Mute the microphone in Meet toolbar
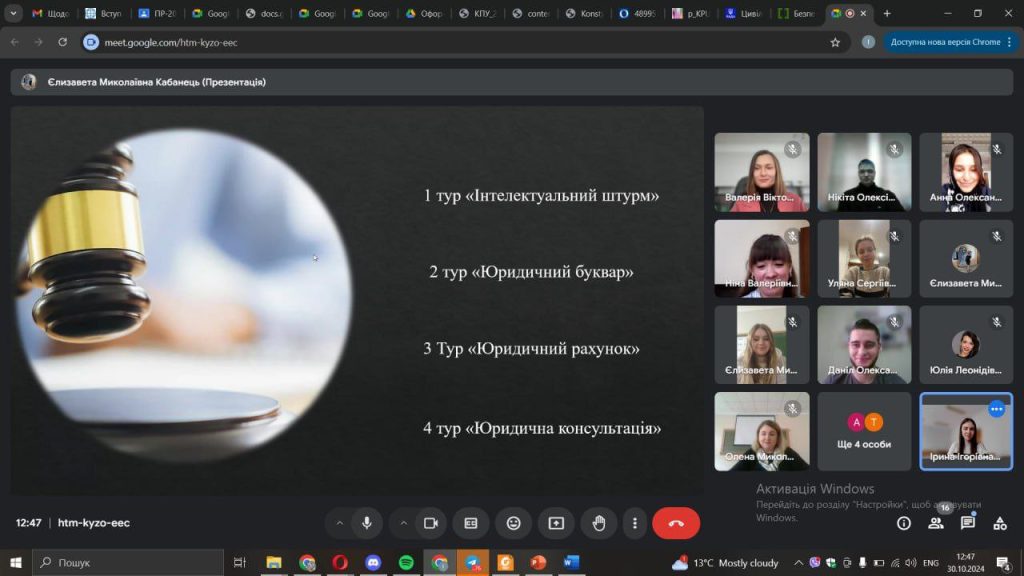The height and width of the screenshot is (576, 1024). pyautogui.click(x=367, y=523)
